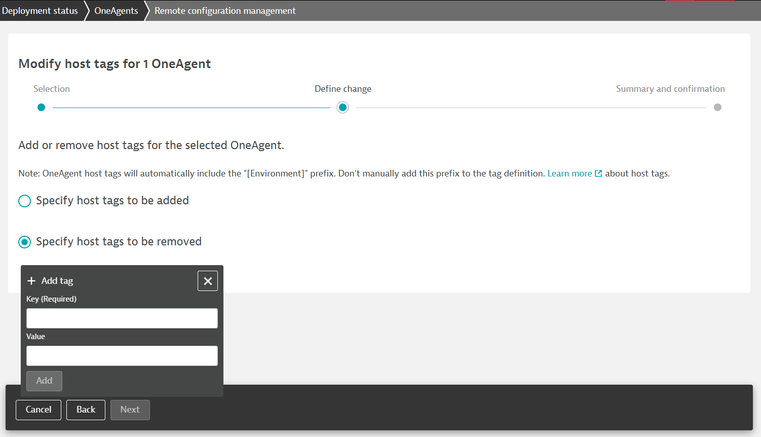
Task: Open the external link icon after Learn more
Action: (x=599, y=173)
